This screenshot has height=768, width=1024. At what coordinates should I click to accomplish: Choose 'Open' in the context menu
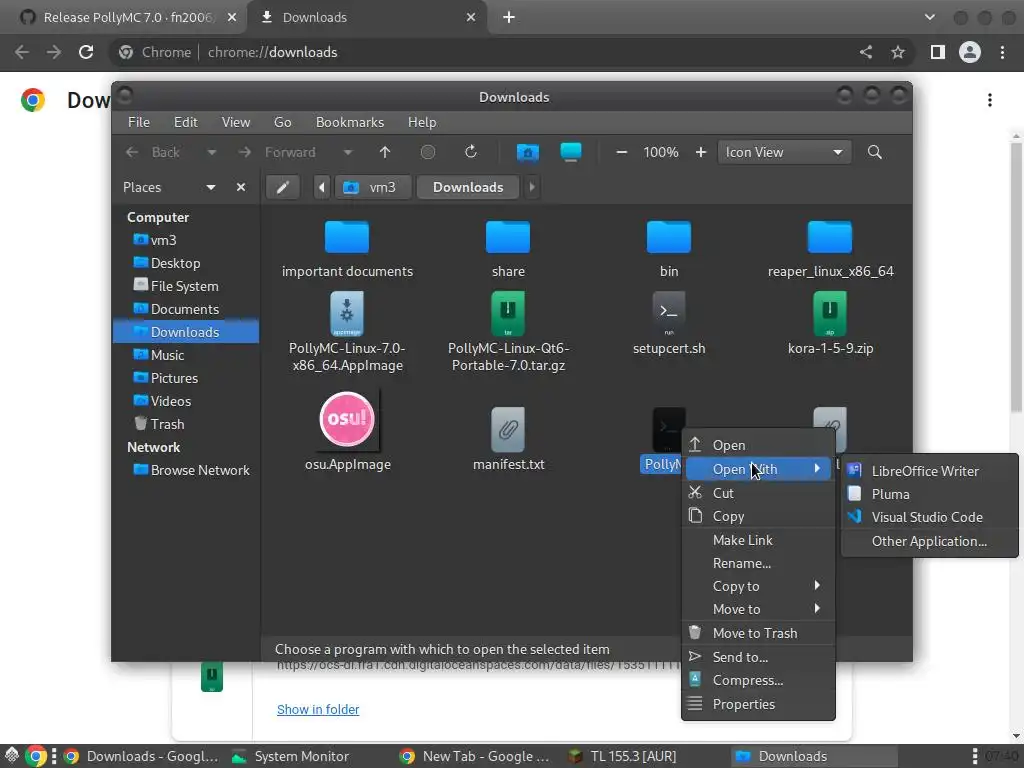click(758, 445)
